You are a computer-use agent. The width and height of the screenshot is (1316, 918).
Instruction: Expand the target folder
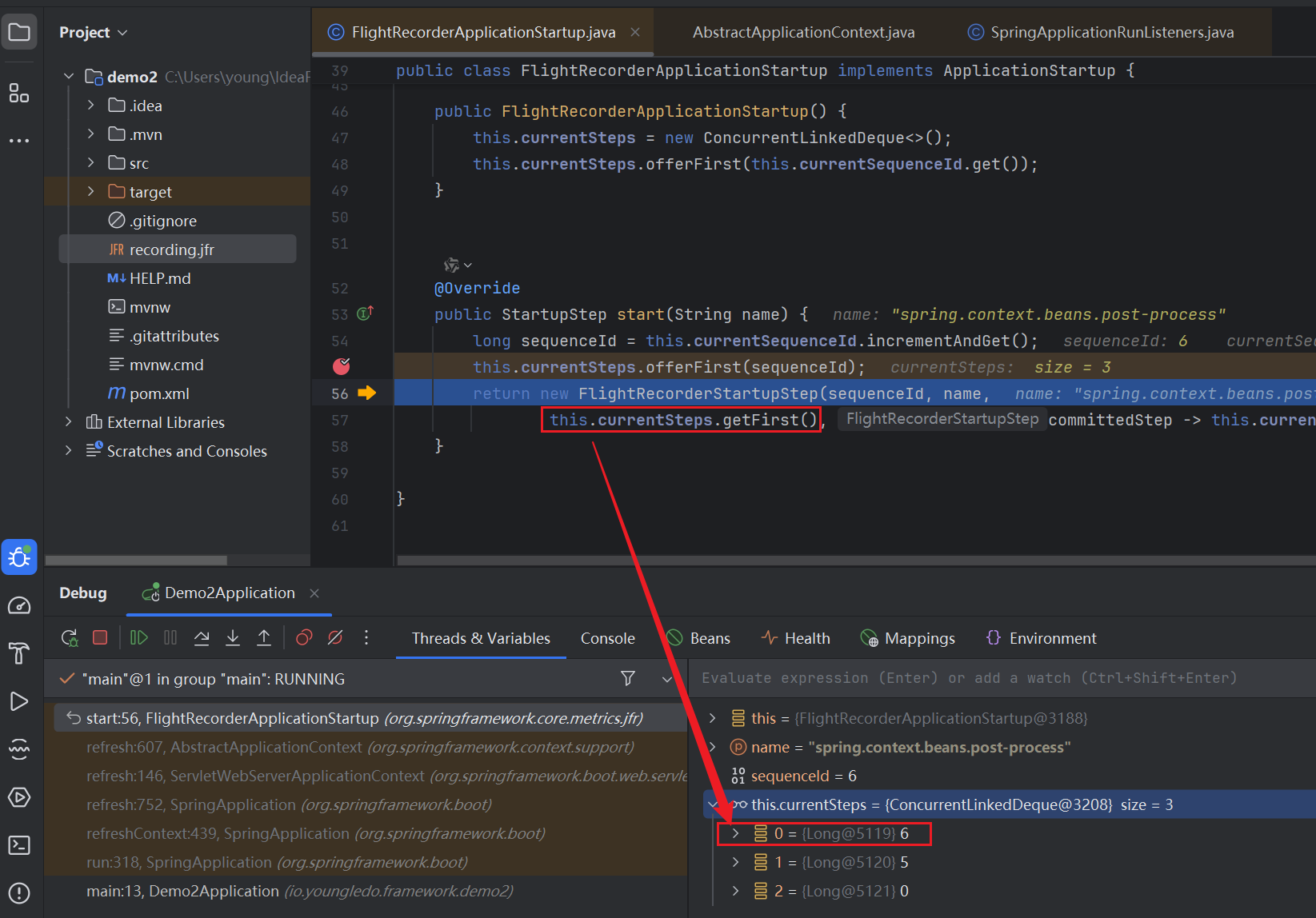tap(90, 191)
